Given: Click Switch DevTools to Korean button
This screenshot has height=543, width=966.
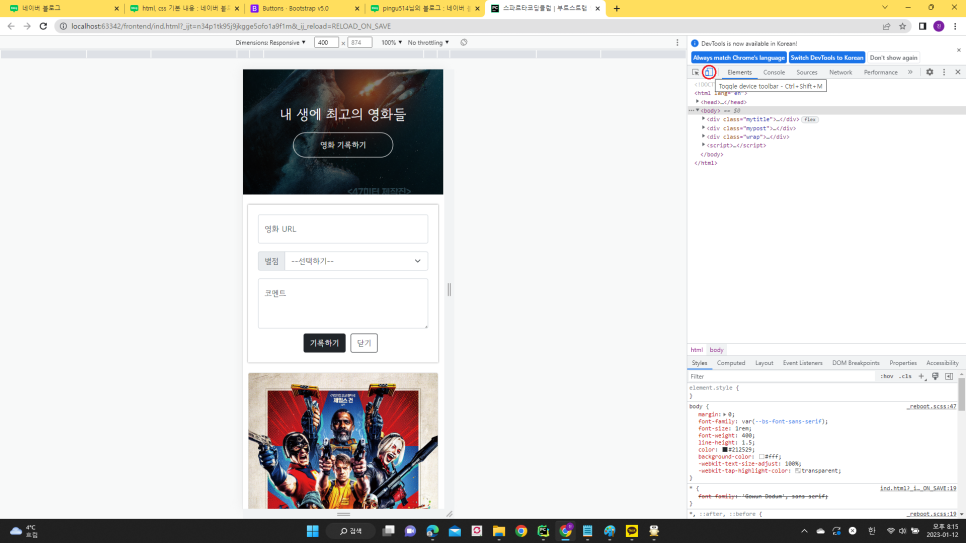Looking at the screenshot, I should pos(827,57).
